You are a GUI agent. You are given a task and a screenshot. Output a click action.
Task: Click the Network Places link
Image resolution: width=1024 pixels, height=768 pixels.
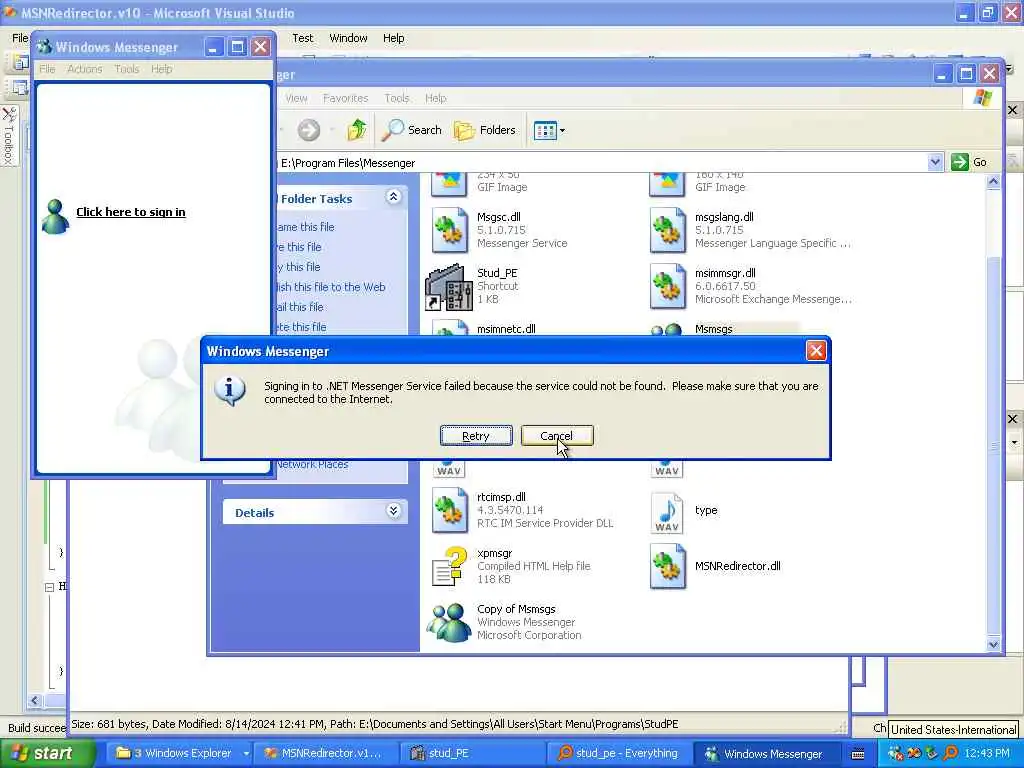312,464
